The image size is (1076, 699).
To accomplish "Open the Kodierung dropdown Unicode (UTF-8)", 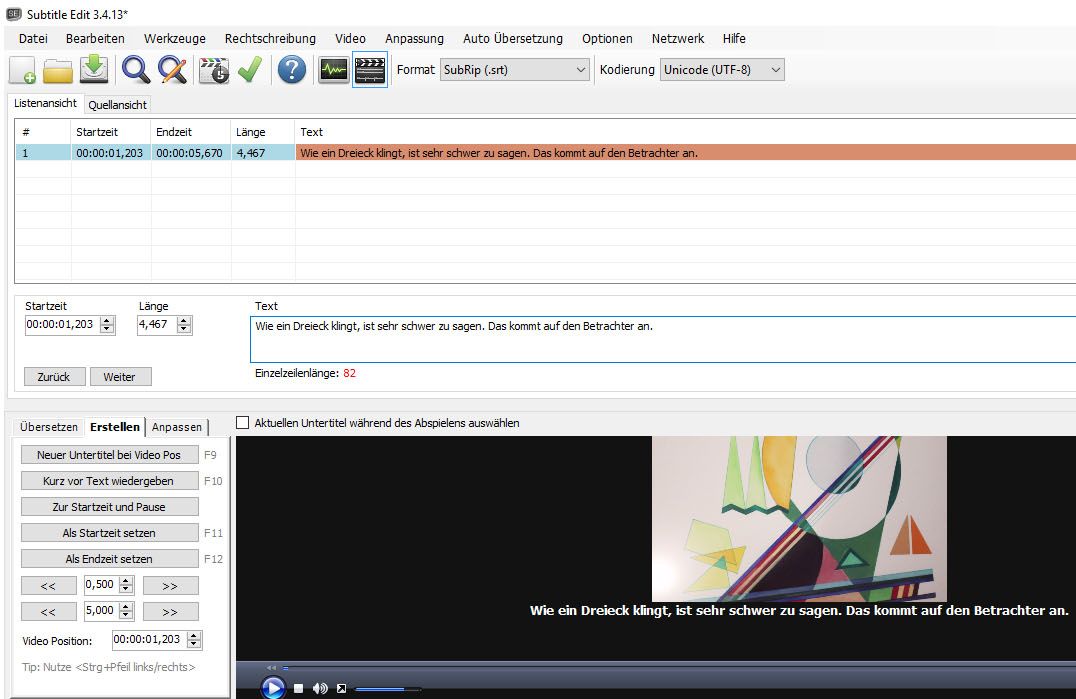I will click(722, 70).
